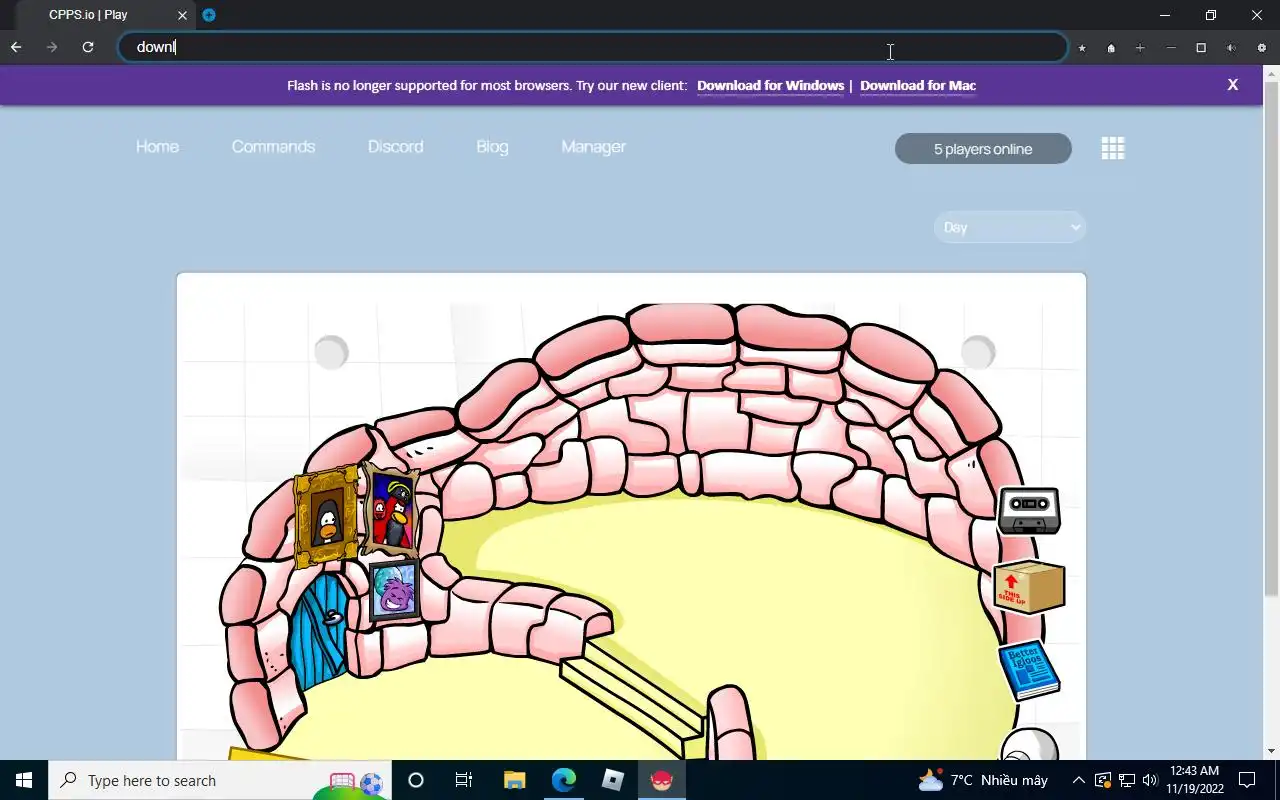Zoom out with the minus icon in toolbar
The width and height of the screenshot is (1280, 800).
click(x=1171, y=48)
